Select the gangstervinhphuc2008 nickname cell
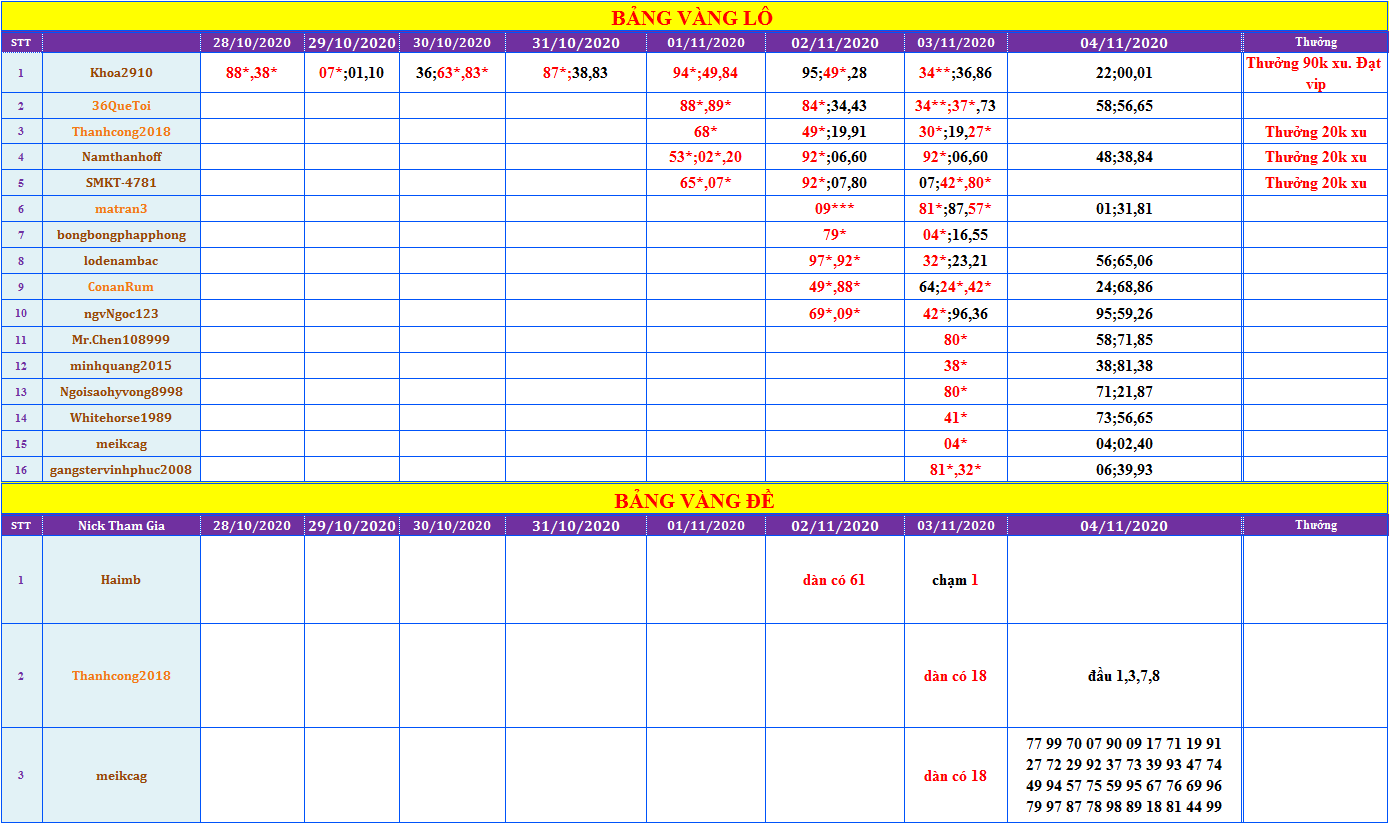1389x823 pixels. [121, 469]
